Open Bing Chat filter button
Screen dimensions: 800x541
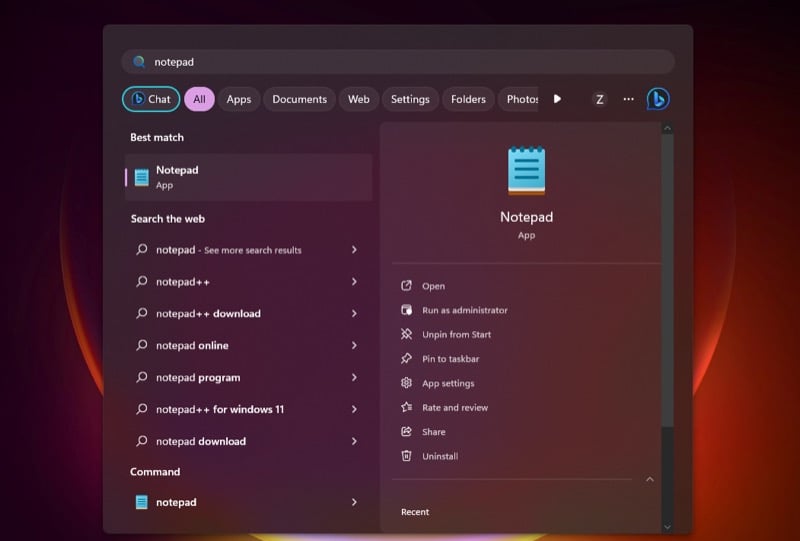click(x=151, y=99)
